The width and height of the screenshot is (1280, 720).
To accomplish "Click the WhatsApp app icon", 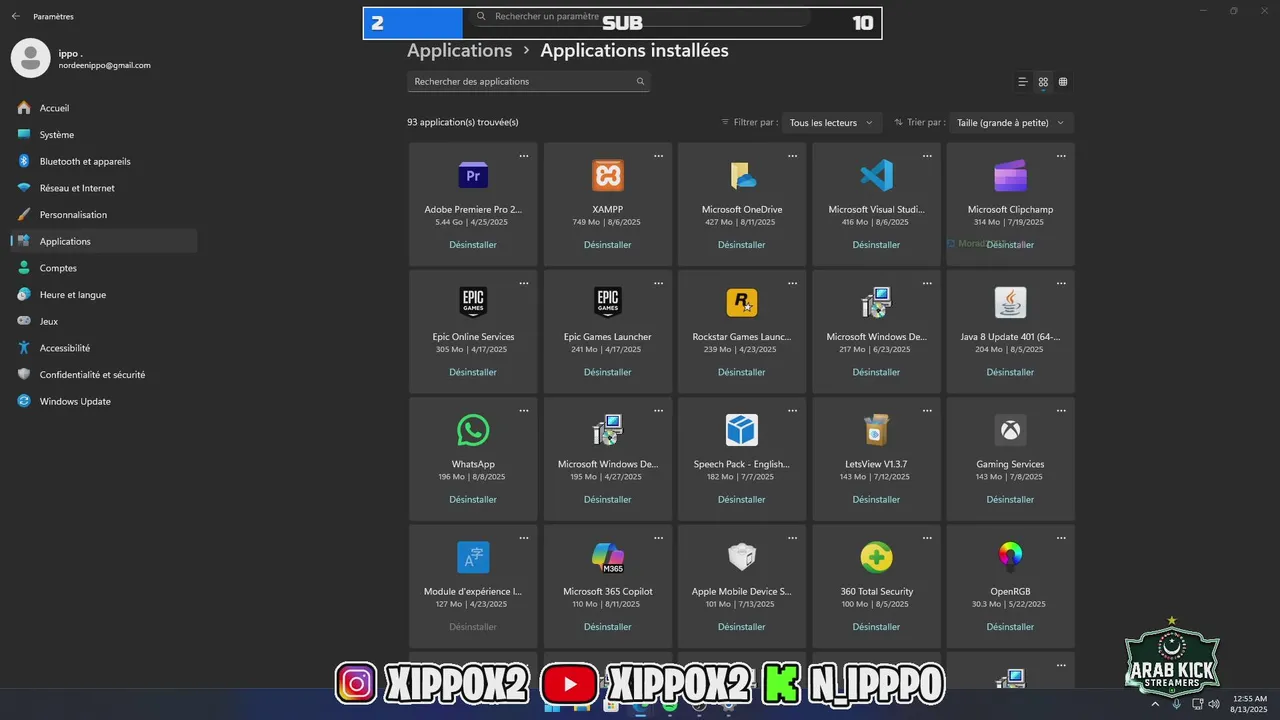I will pyautogui.click(x=473, y=430).
